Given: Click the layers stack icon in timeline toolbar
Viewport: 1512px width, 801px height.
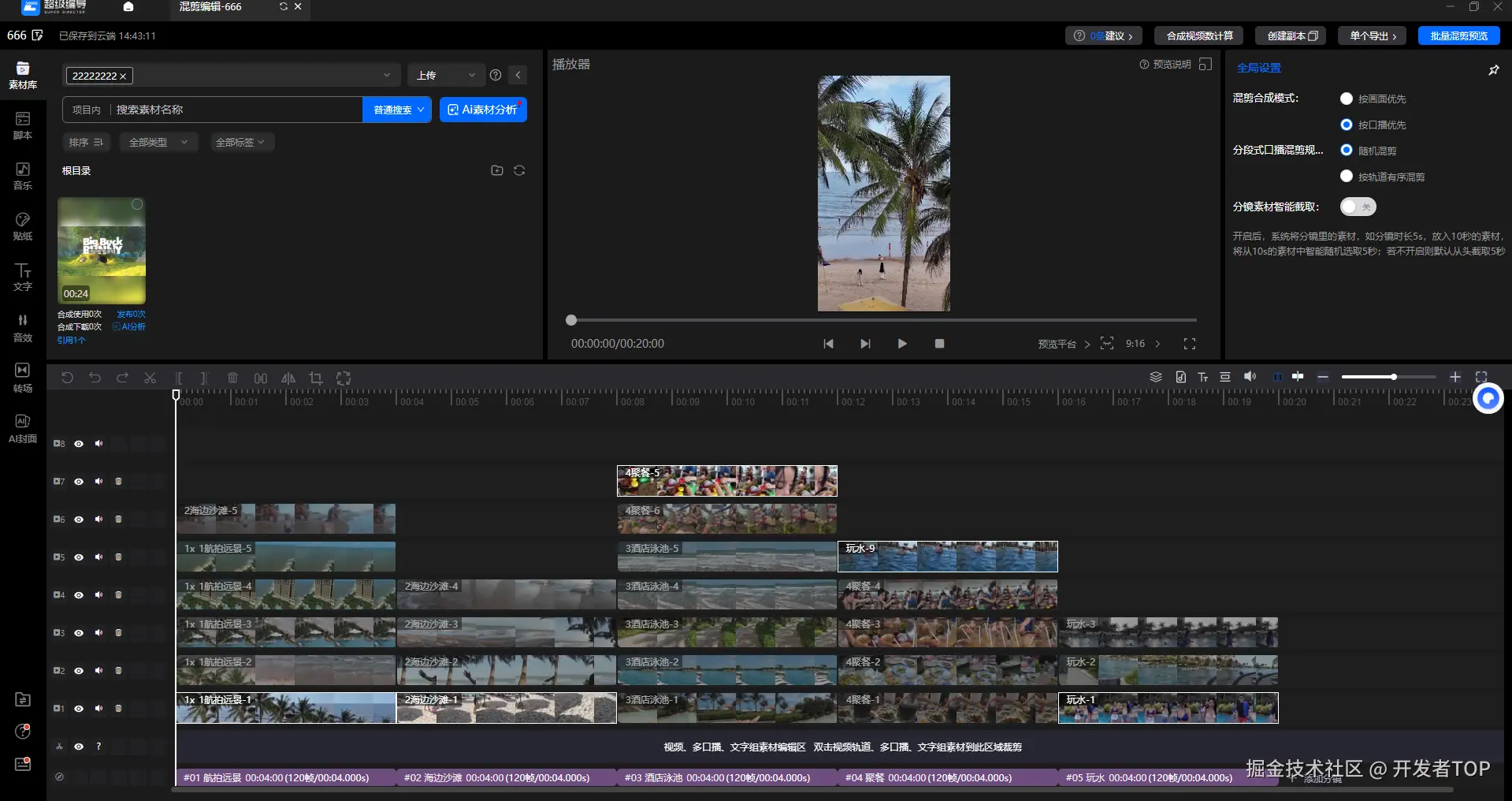Looking at the screenshot, I should (1156, 377).
